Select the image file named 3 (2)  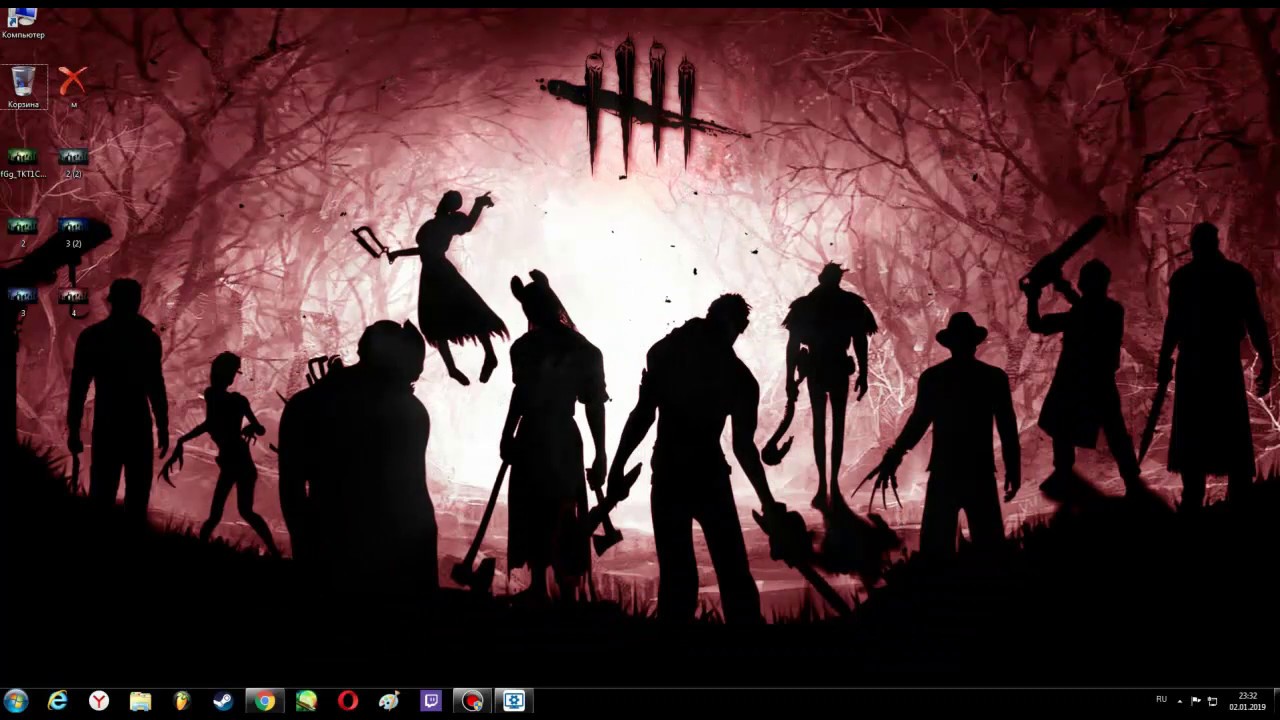pos(73,232)
